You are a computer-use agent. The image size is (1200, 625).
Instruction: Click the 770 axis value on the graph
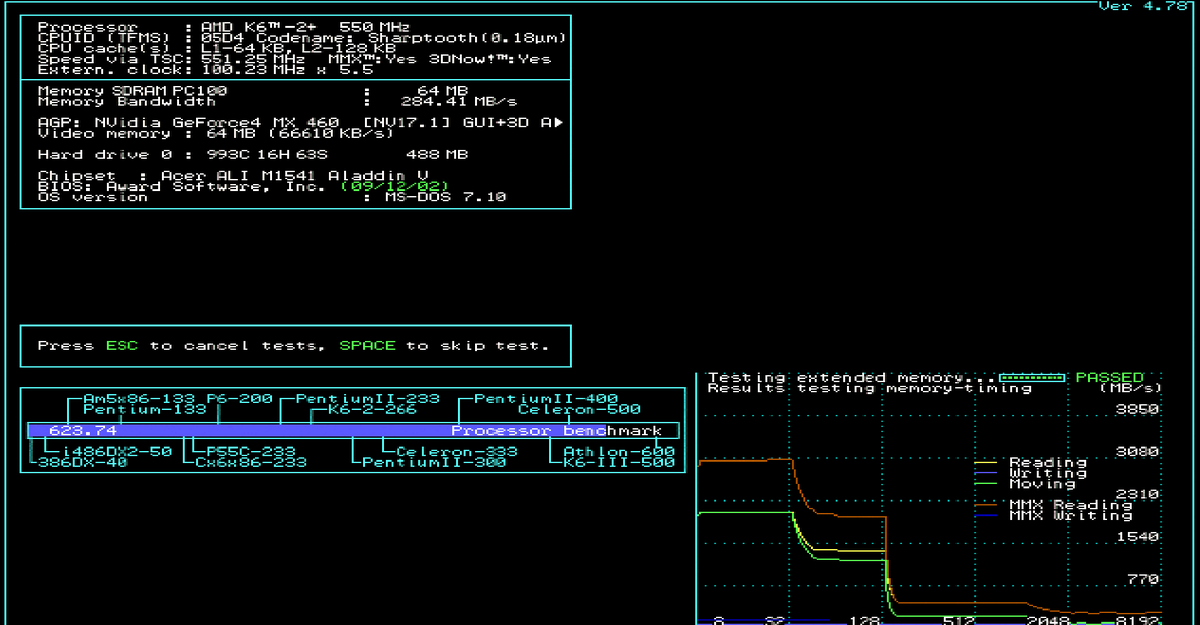tap(1143, 578)
